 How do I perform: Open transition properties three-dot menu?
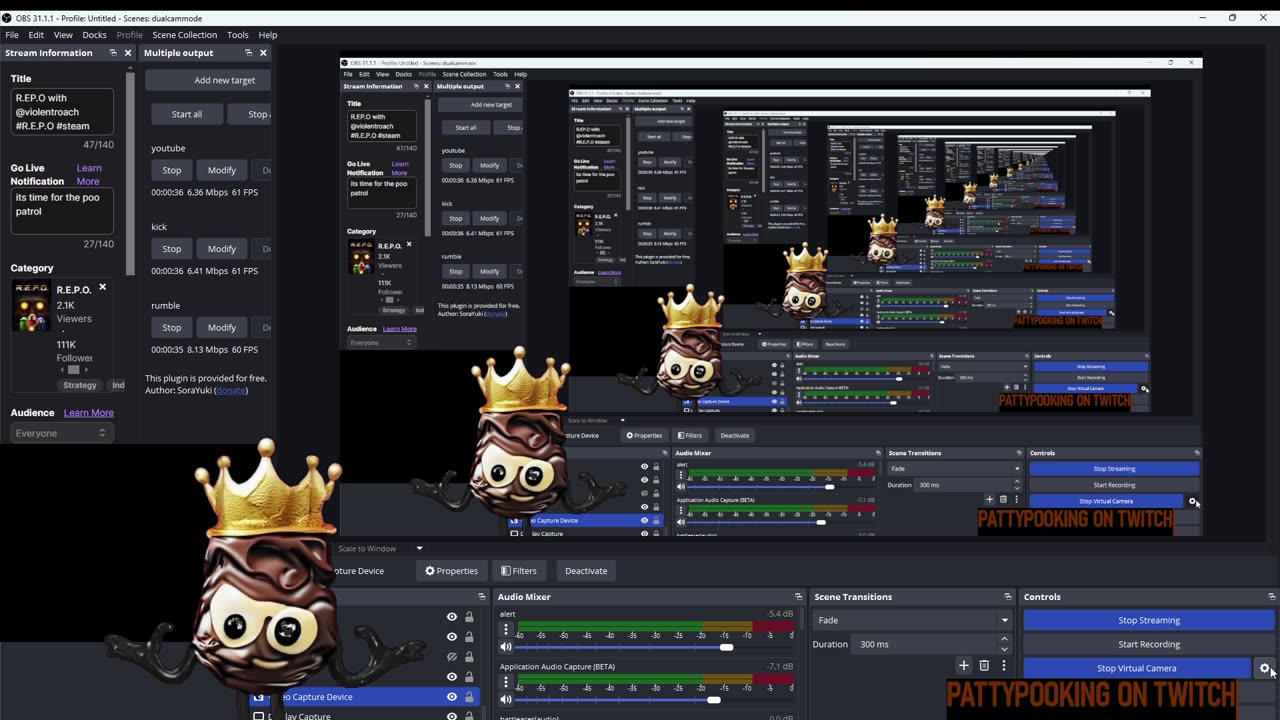(x=1003, y=666)
